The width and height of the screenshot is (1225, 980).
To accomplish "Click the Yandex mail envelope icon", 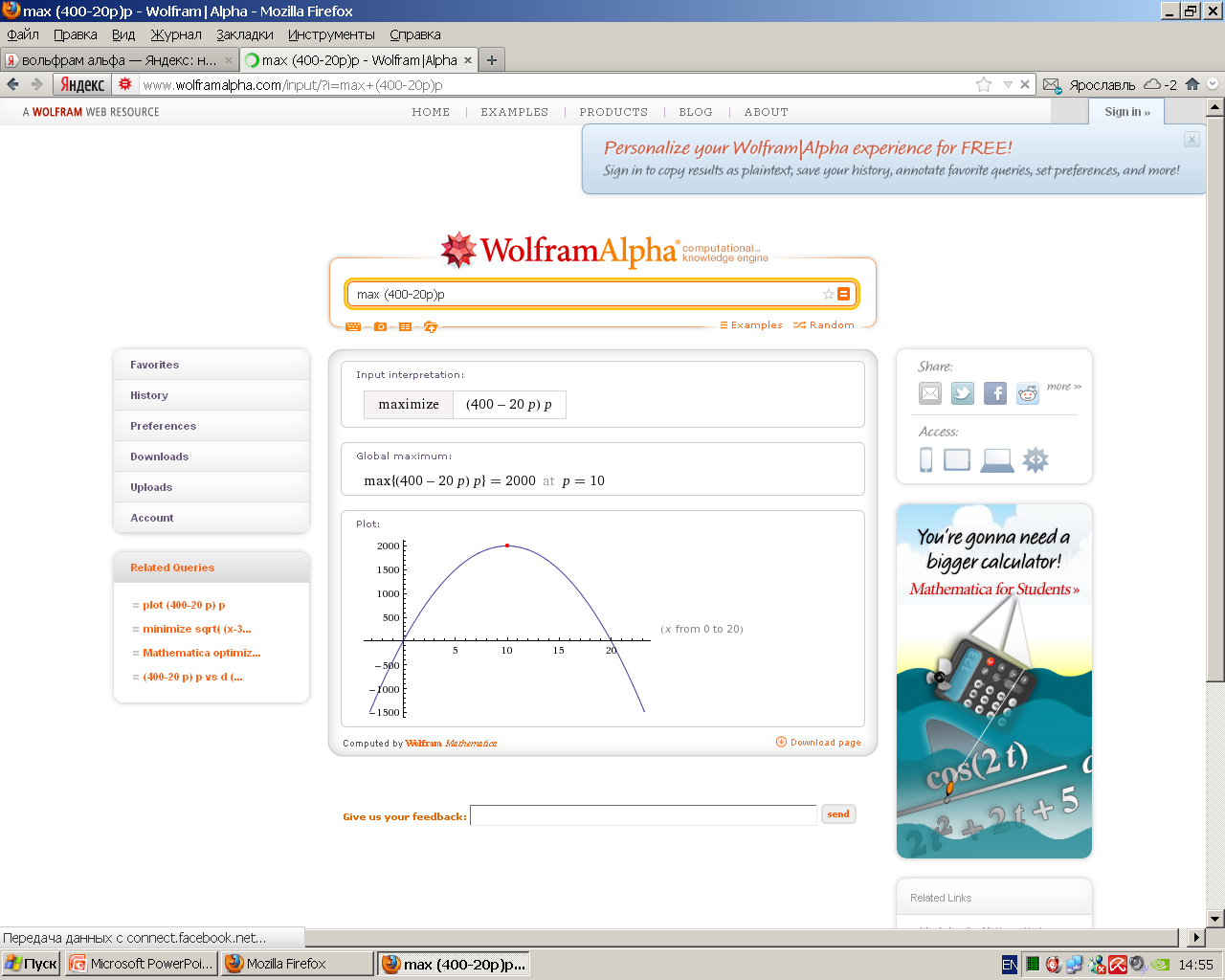I will coord(1052,85).
